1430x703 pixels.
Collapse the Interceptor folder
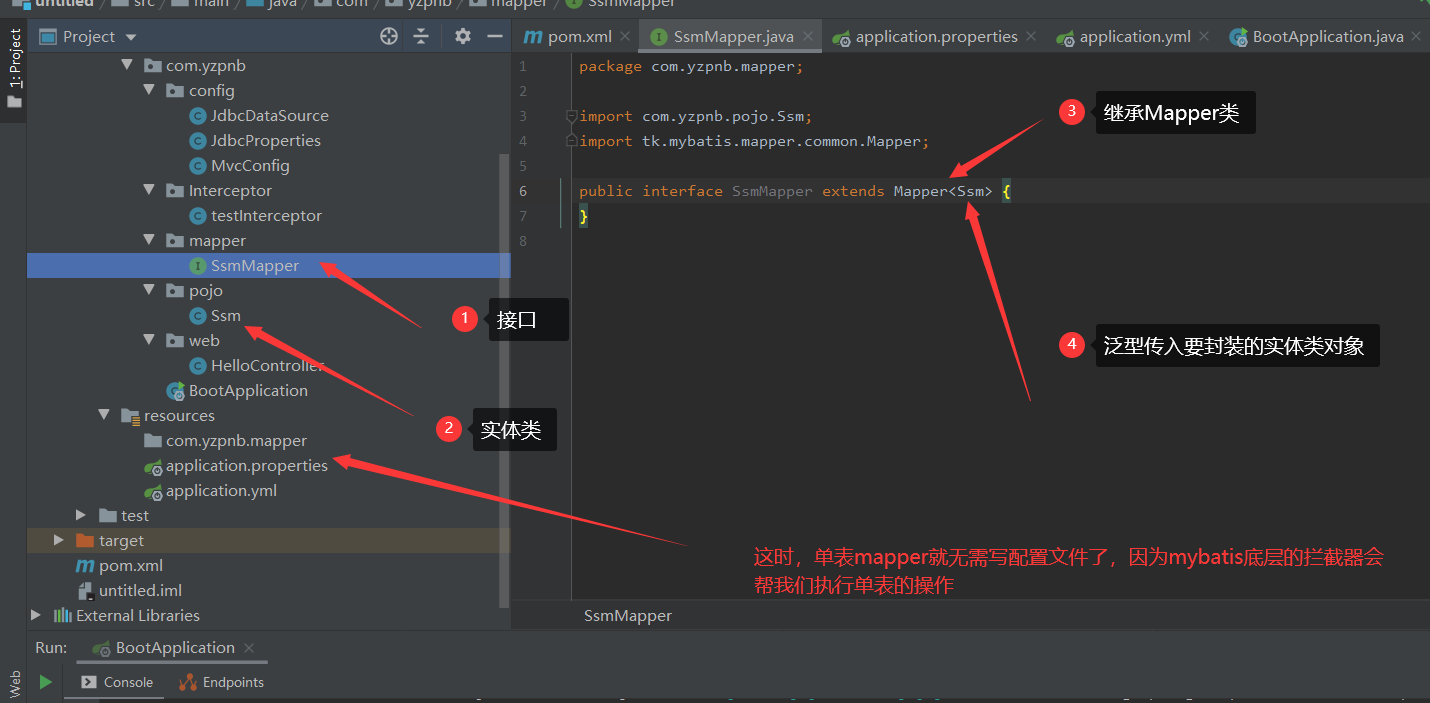pos(149,190)
